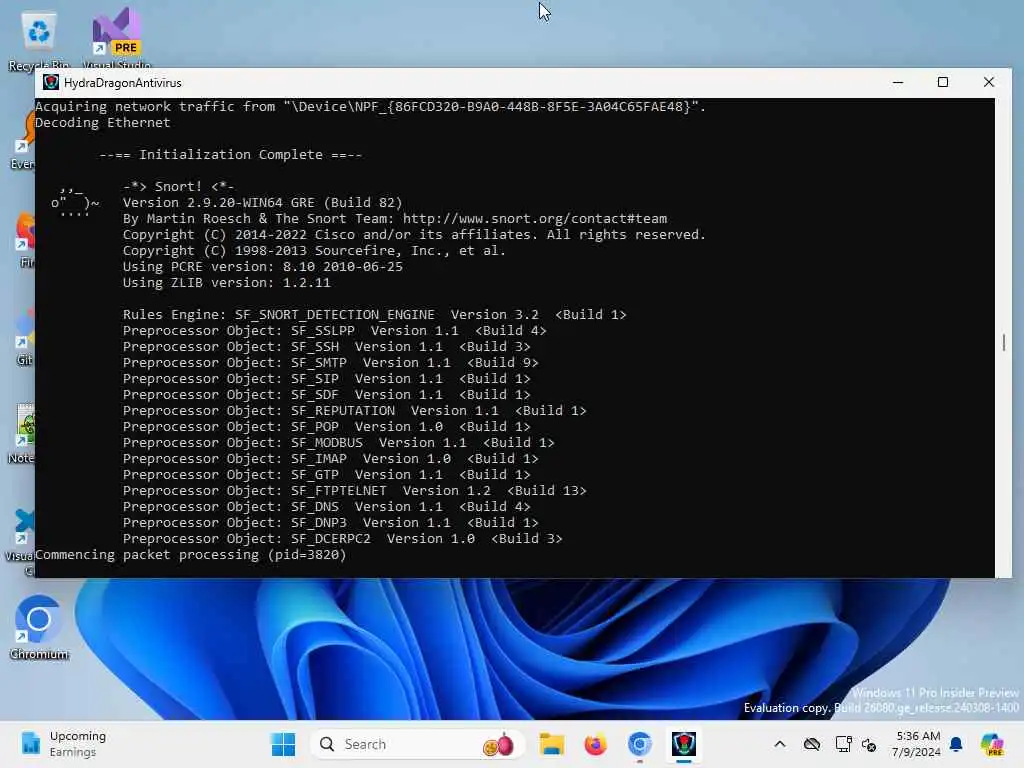Click the SF_DNP3 preprocessor line

(331, 522)
